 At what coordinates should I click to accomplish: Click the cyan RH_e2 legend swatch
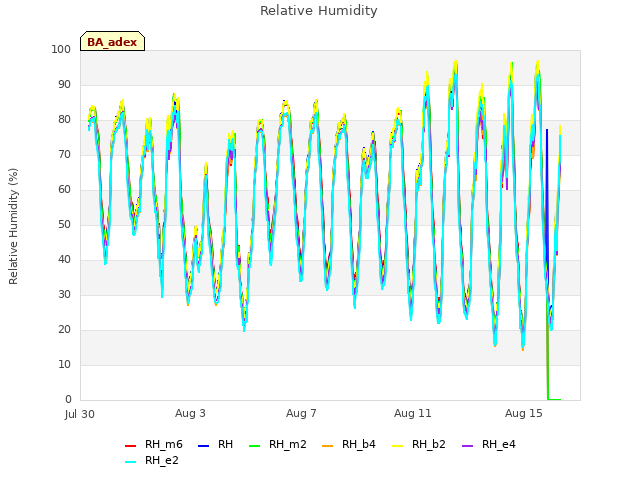(130, 462)
